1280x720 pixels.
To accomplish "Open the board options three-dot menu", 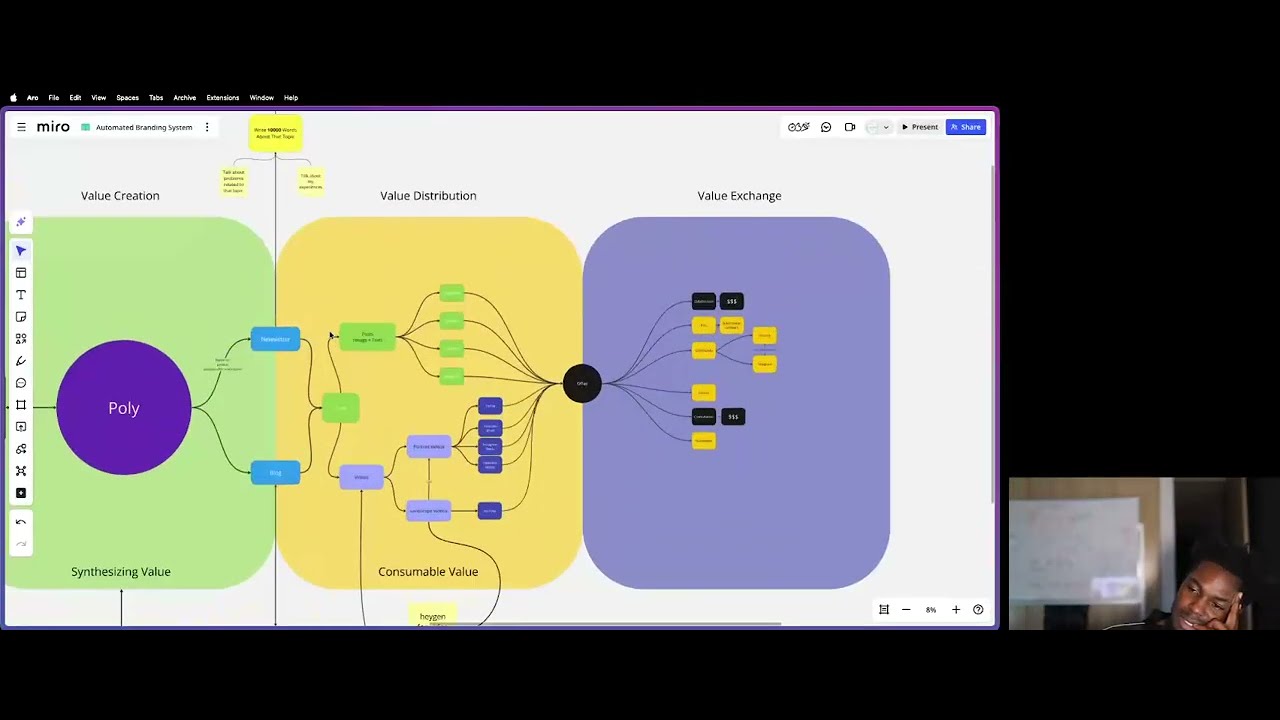I will 207,127.
